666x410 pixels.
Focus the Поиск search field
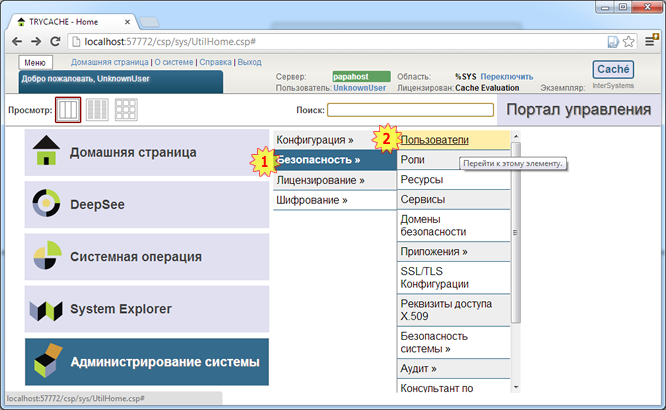[x=410, y=110]
